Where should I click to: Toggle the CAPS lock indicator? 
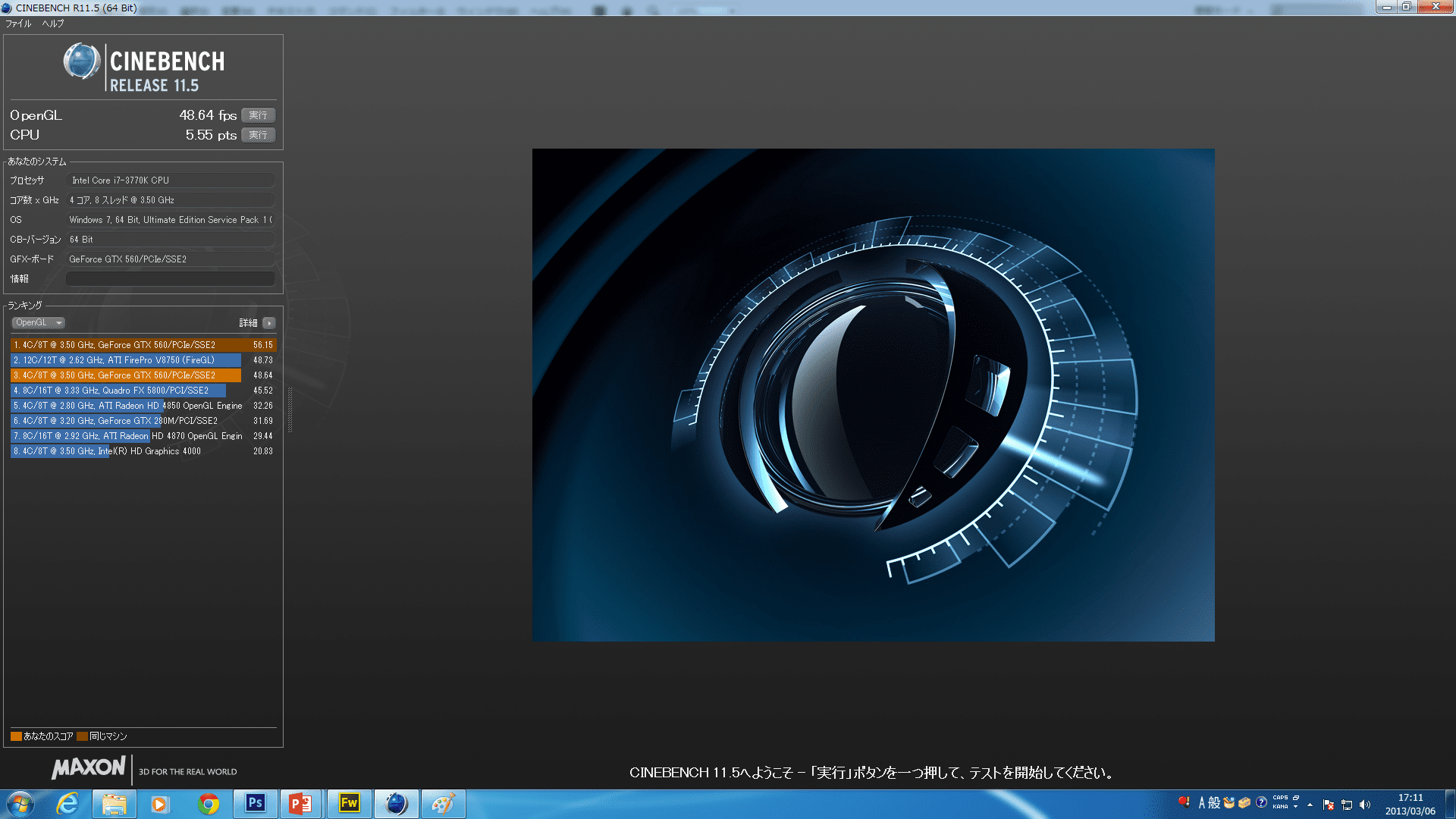pyautogui.click(x=1280, y=799)
